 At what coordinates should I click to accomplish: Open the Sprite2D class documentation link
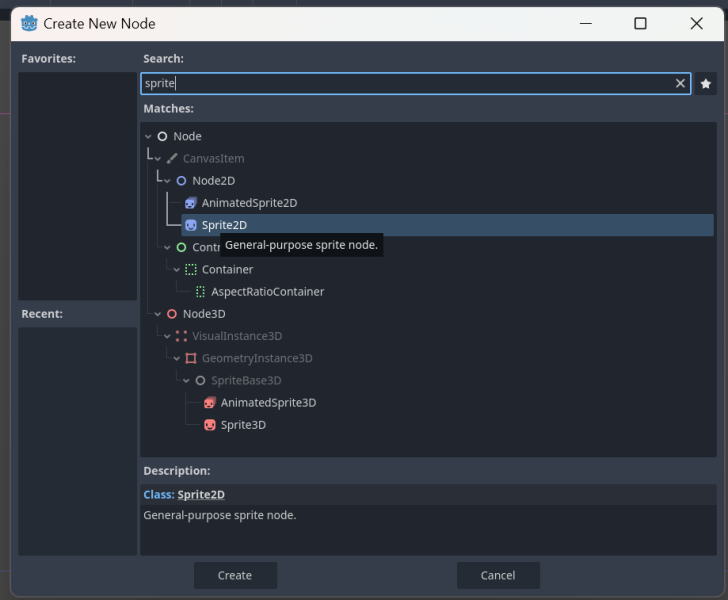click(x=201, y=495)
